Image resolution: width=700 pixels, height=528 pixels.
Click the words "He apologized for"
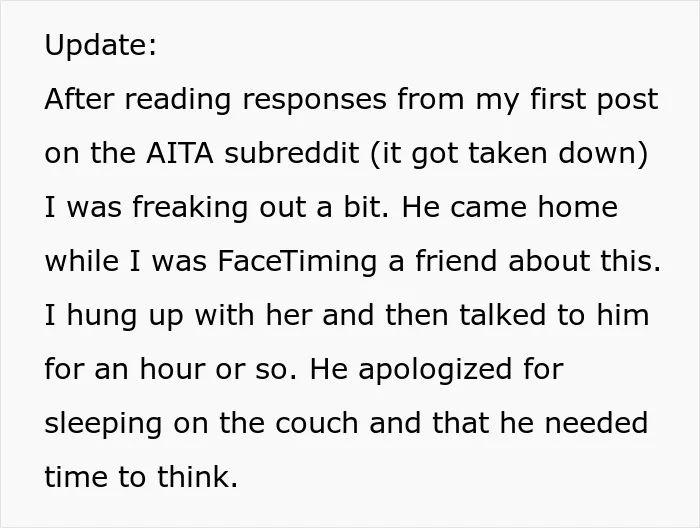pos(437,370)
